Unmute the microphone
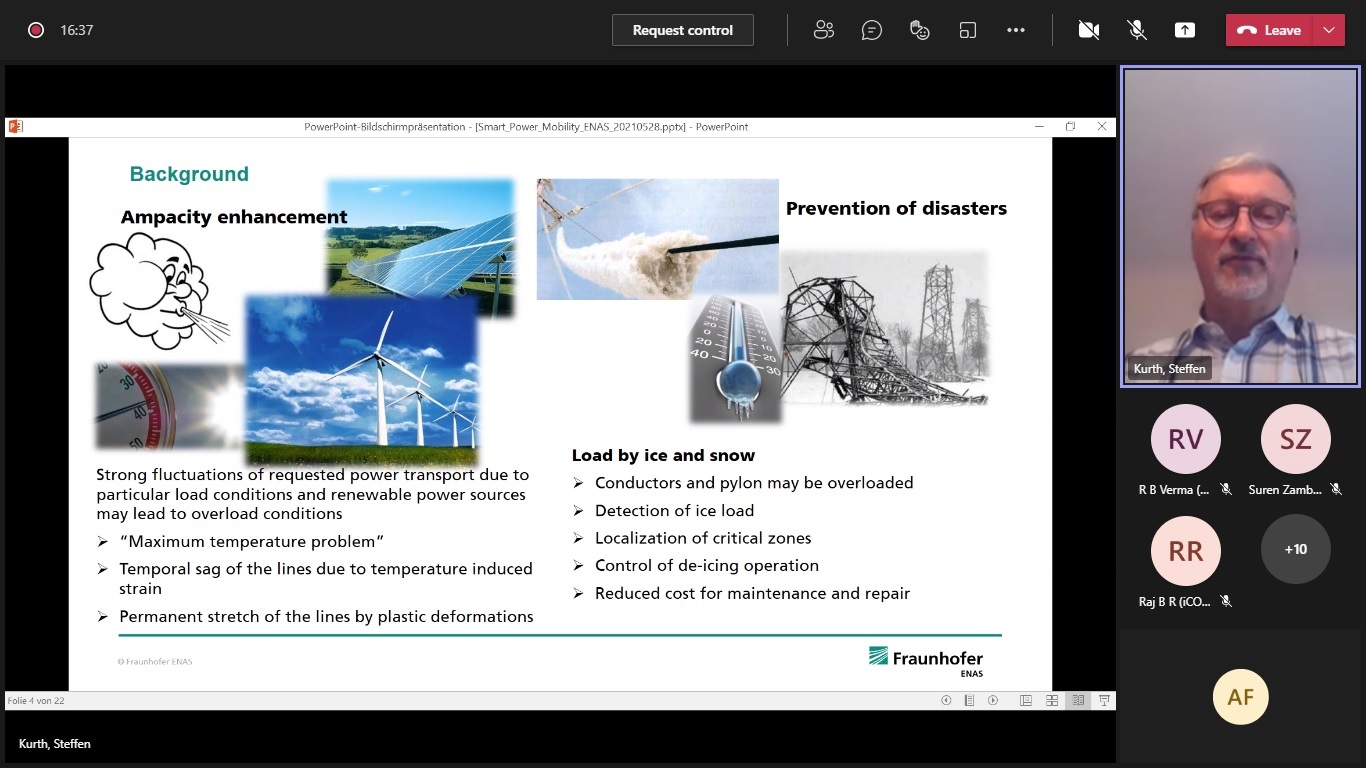The width and height of the screenshot is (1366, 768). 1137,30
